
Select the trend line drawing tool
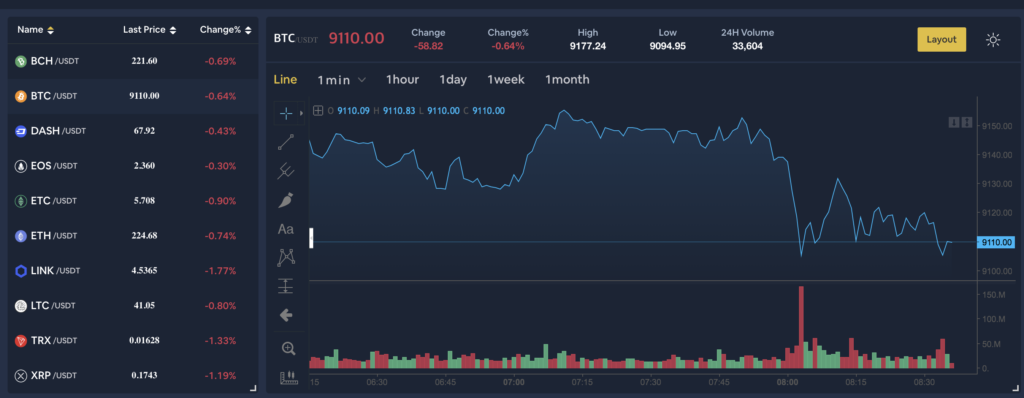click(x=286, y=142)
